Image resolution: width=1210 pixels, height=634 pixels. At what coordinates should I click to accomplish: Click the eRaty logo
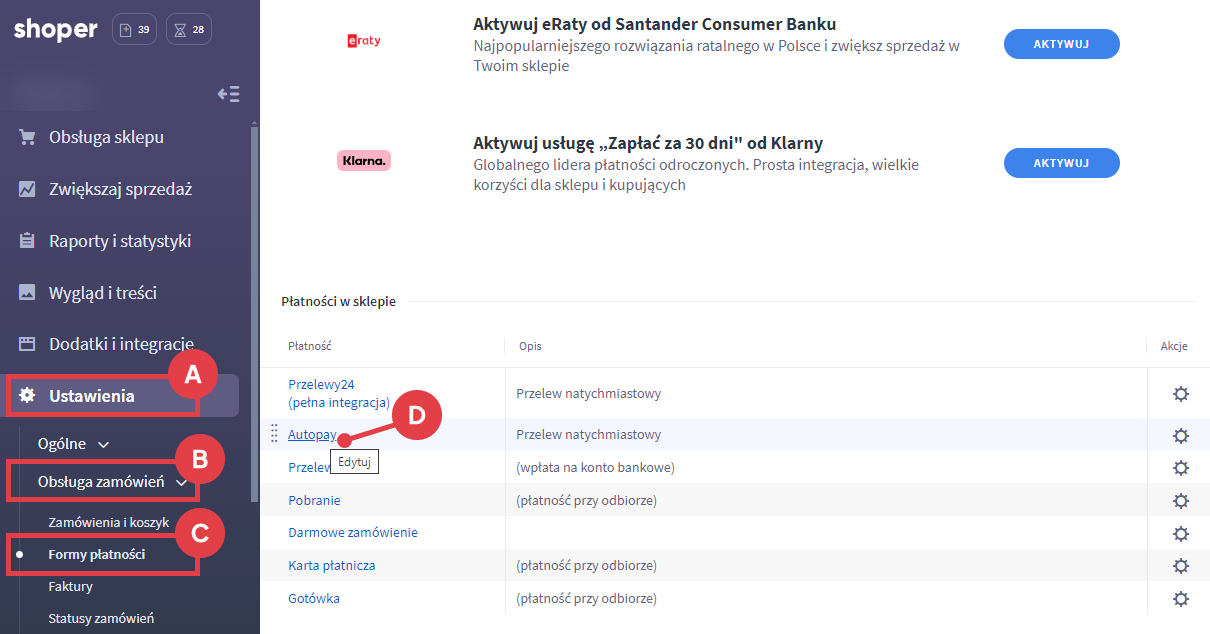pos(363,41)
